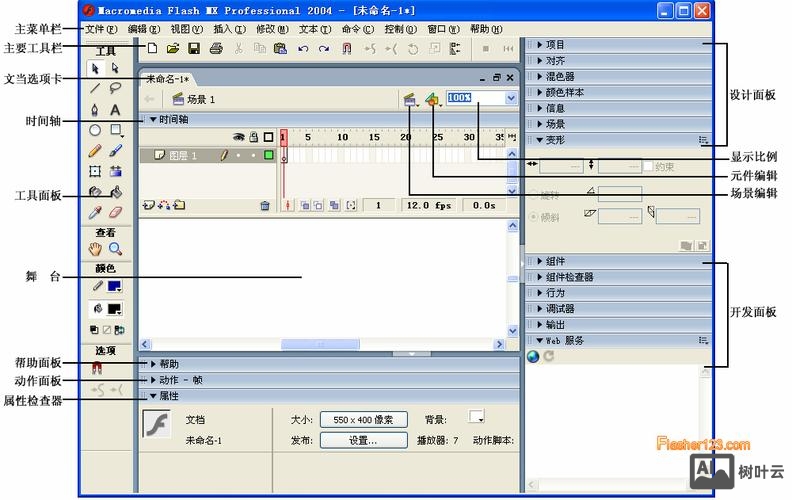792x500 pixels.
Task: Open the fill color swatch in toolbox
Action: 113,309
